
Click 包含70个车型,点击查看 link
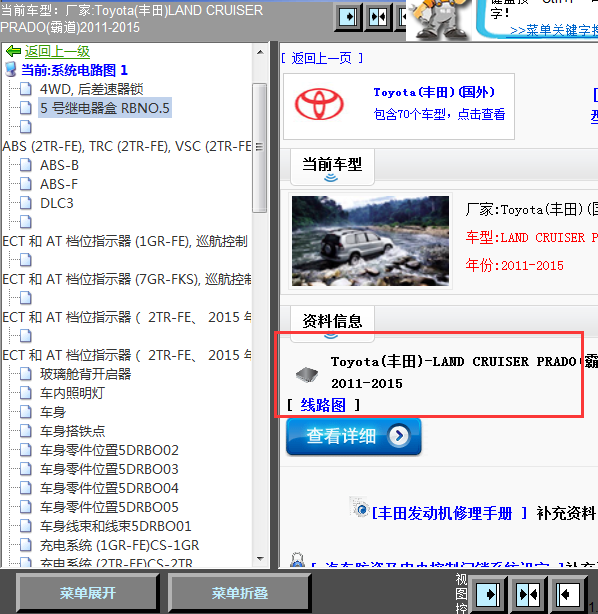(x=439, y=114)
